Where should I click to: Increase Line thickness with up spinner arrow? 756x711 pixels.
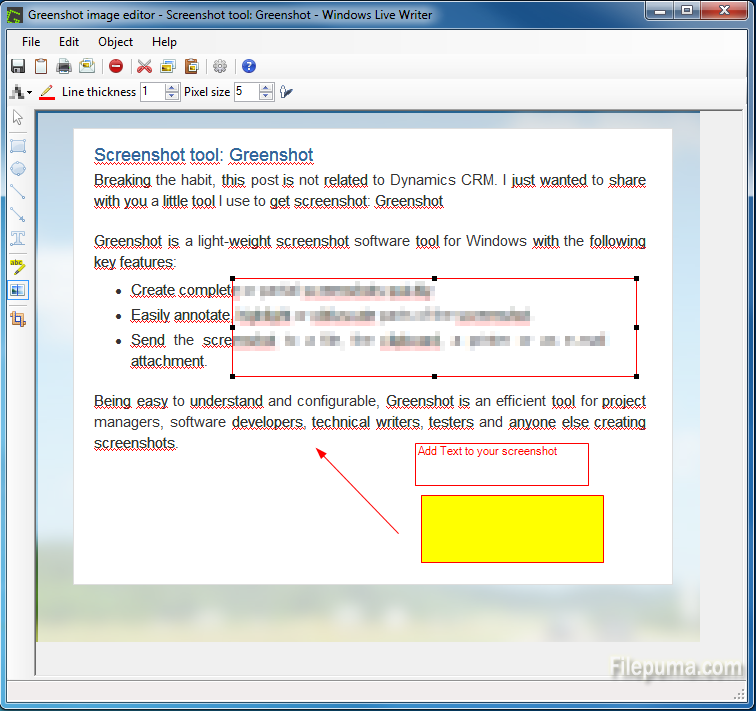pyautogui.click(x=172, y=87)
